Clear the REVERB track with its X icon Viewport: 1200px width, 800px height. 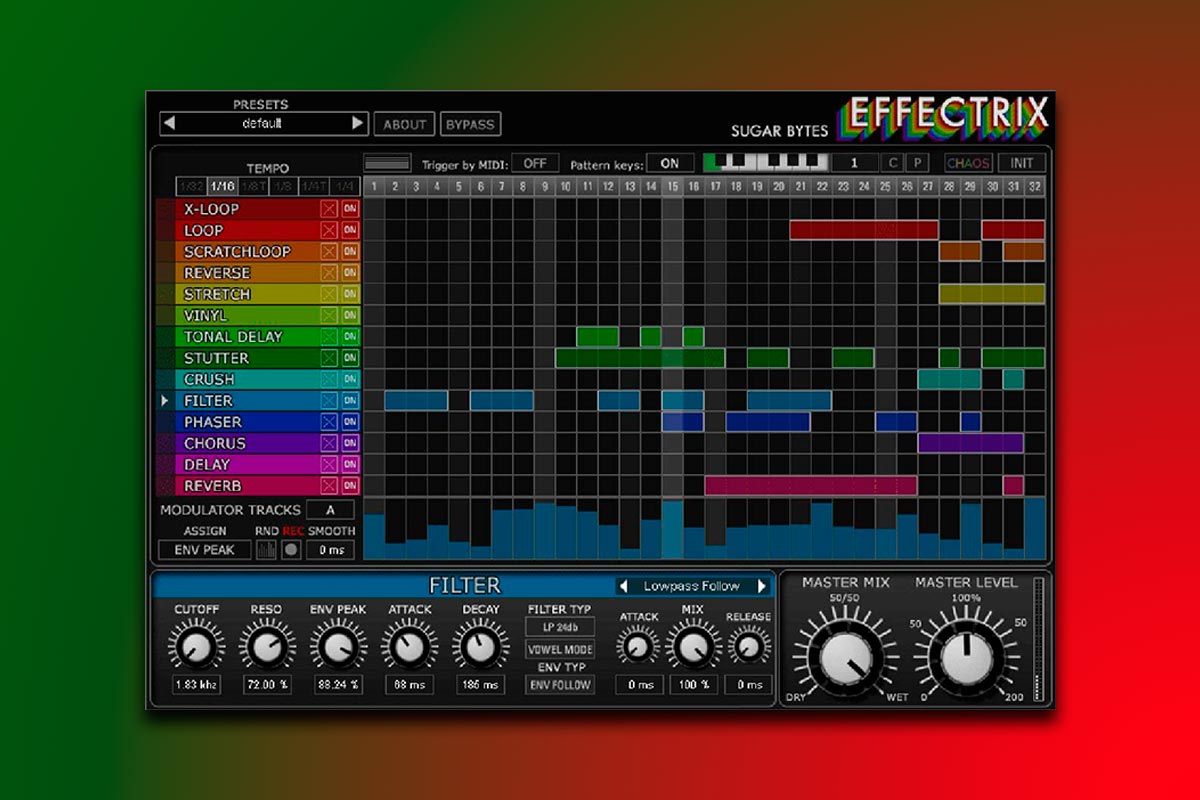[329, 485]
